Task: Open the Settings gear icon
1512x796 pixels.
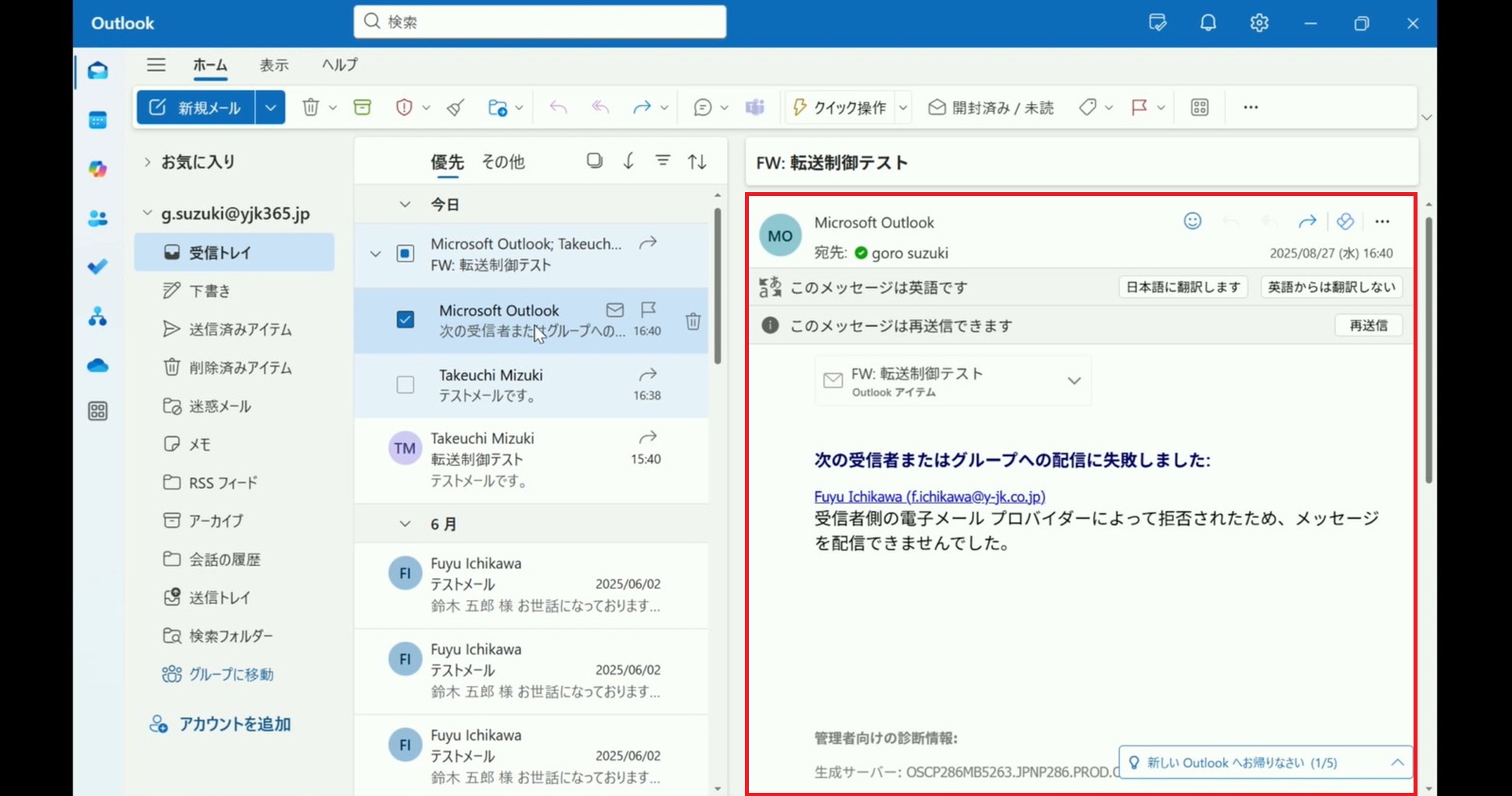Action: tap(1259, 23)
